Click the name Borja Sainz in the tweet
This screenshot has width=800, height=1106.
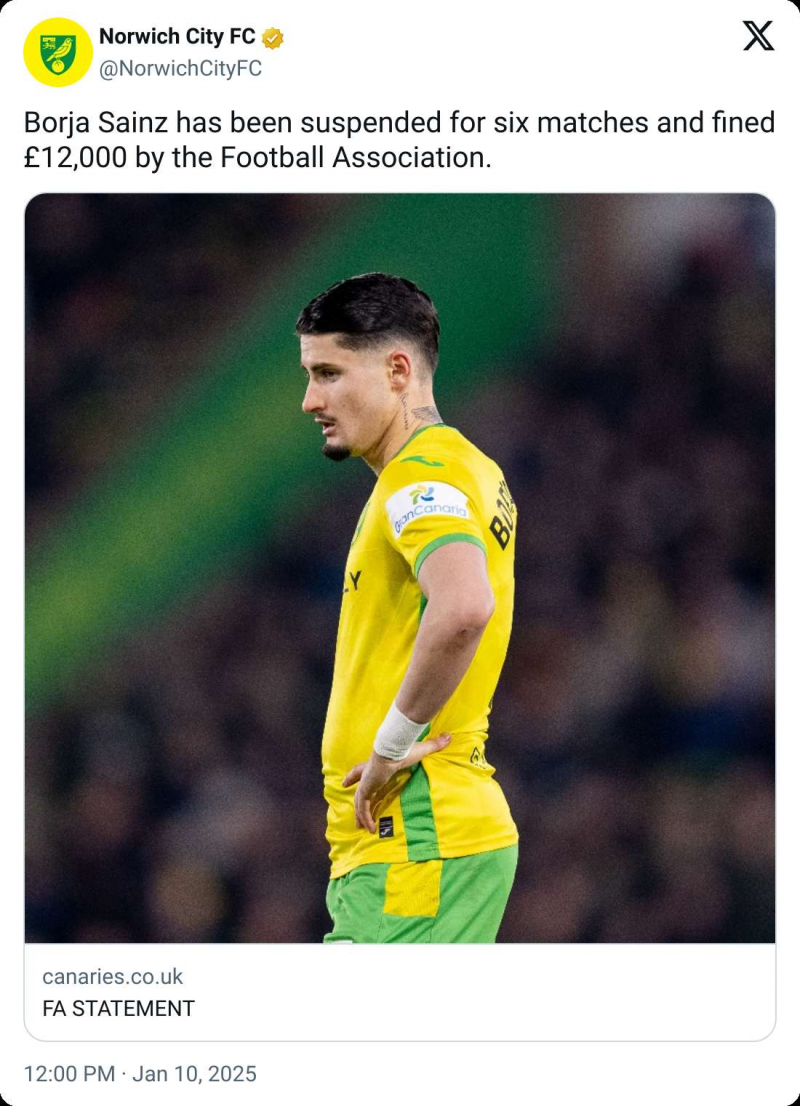pyautogui.click(x=96, y=123)
